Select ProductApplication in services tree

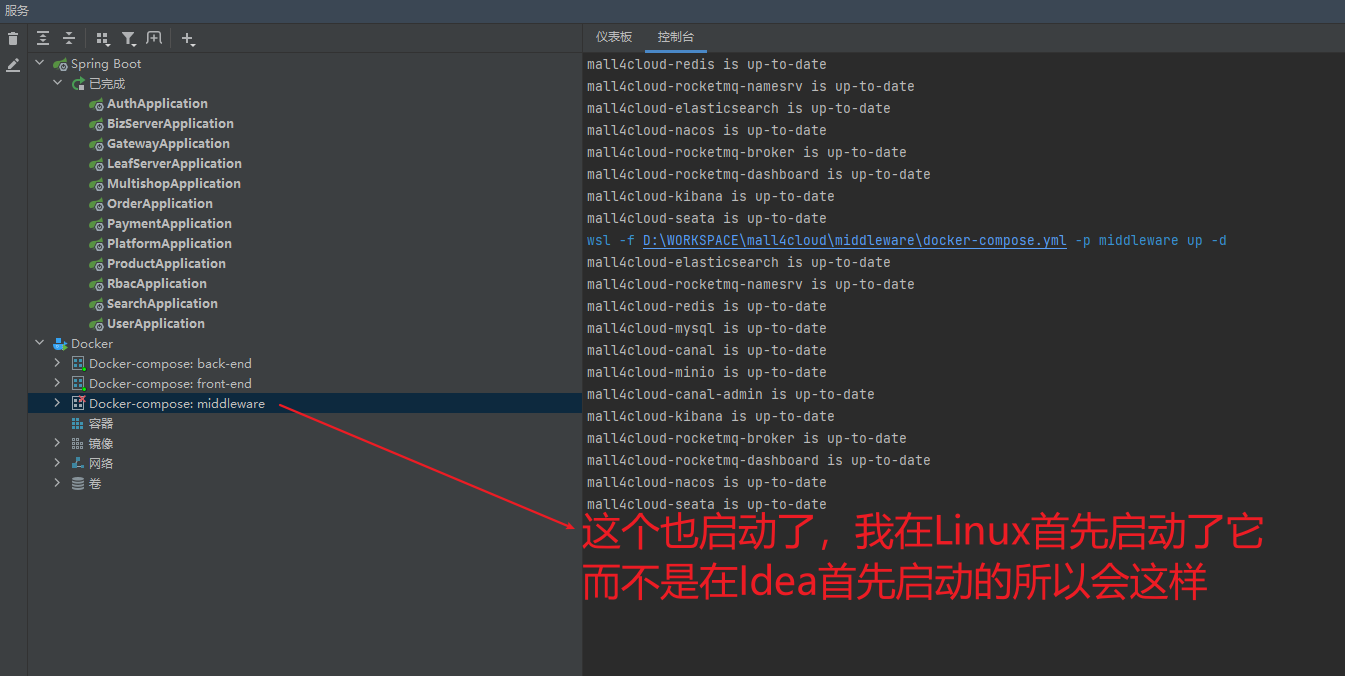(x=166, y=263)
